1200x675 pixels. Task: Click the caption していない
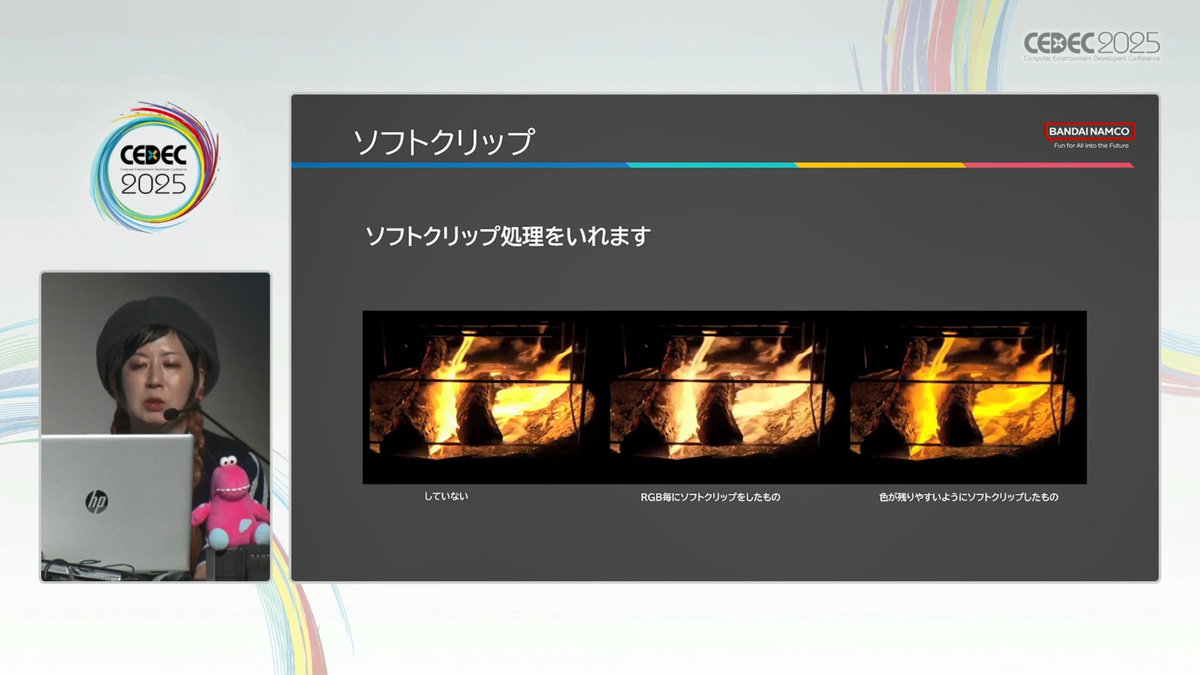coord(445,496)
